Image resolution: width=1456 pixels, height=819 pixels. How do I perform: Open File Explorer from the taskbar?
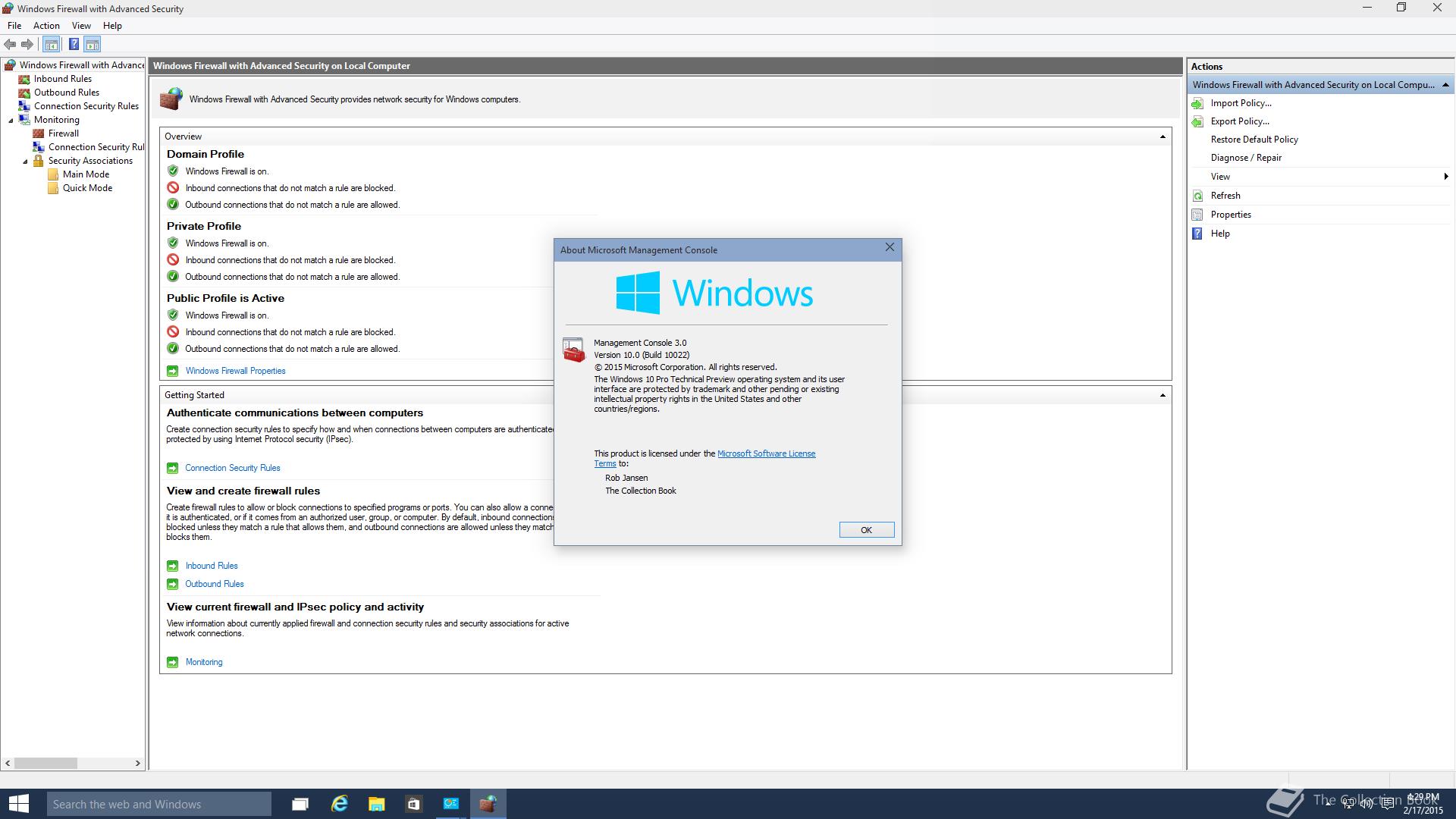376,804
